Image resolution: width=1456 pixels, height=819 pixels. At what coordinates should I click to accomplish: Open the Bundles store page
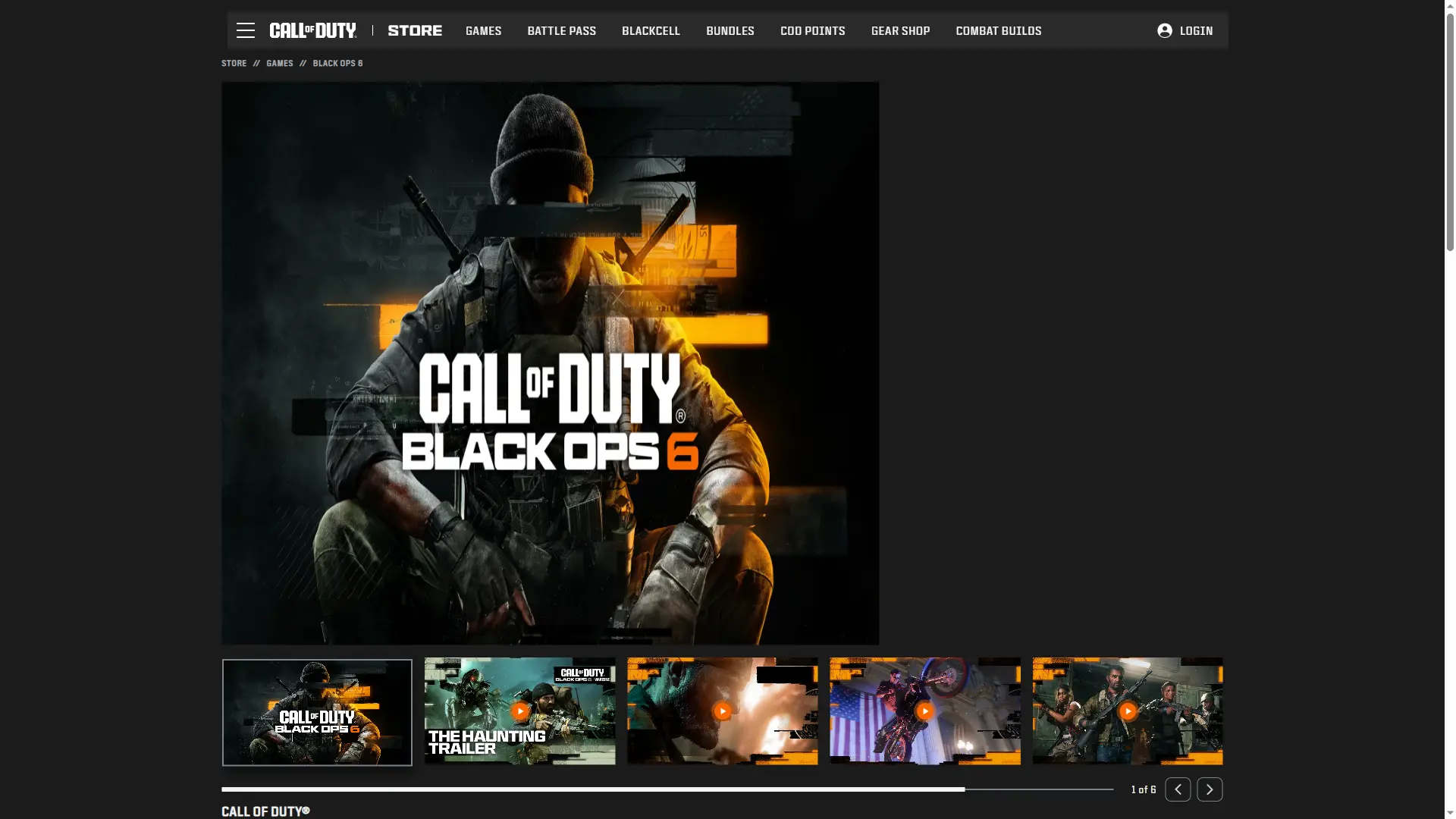tap(730, 31)
